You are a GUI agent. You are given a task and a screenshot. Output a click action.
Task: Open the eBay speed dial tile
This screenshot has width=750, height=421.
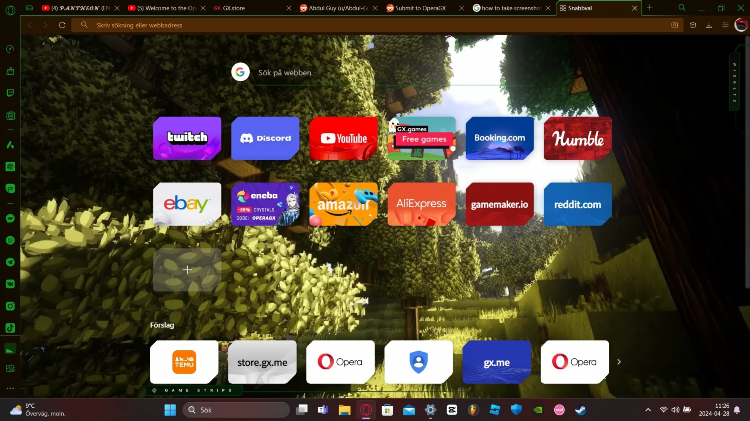point(187,204)
